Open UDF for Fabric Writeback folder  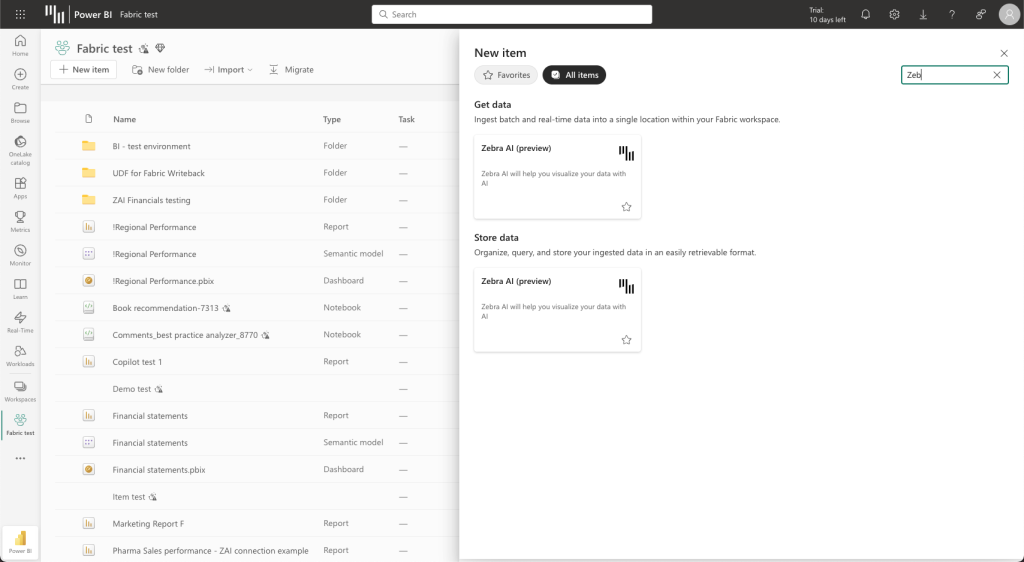[x=159, y=173]
